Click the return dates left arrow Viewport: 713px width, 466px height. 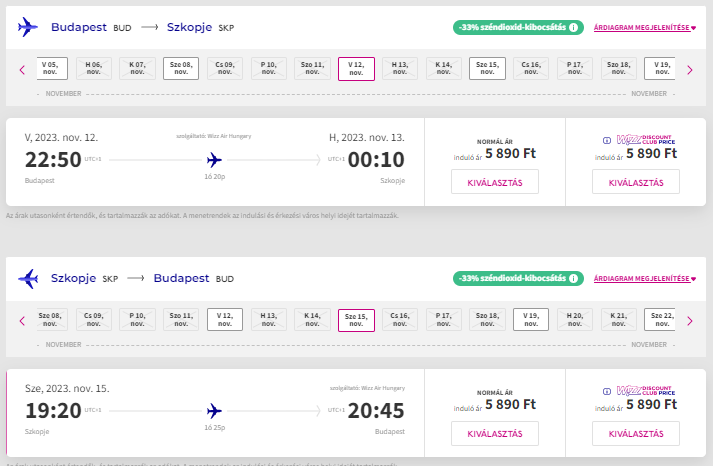coord(22,321)
